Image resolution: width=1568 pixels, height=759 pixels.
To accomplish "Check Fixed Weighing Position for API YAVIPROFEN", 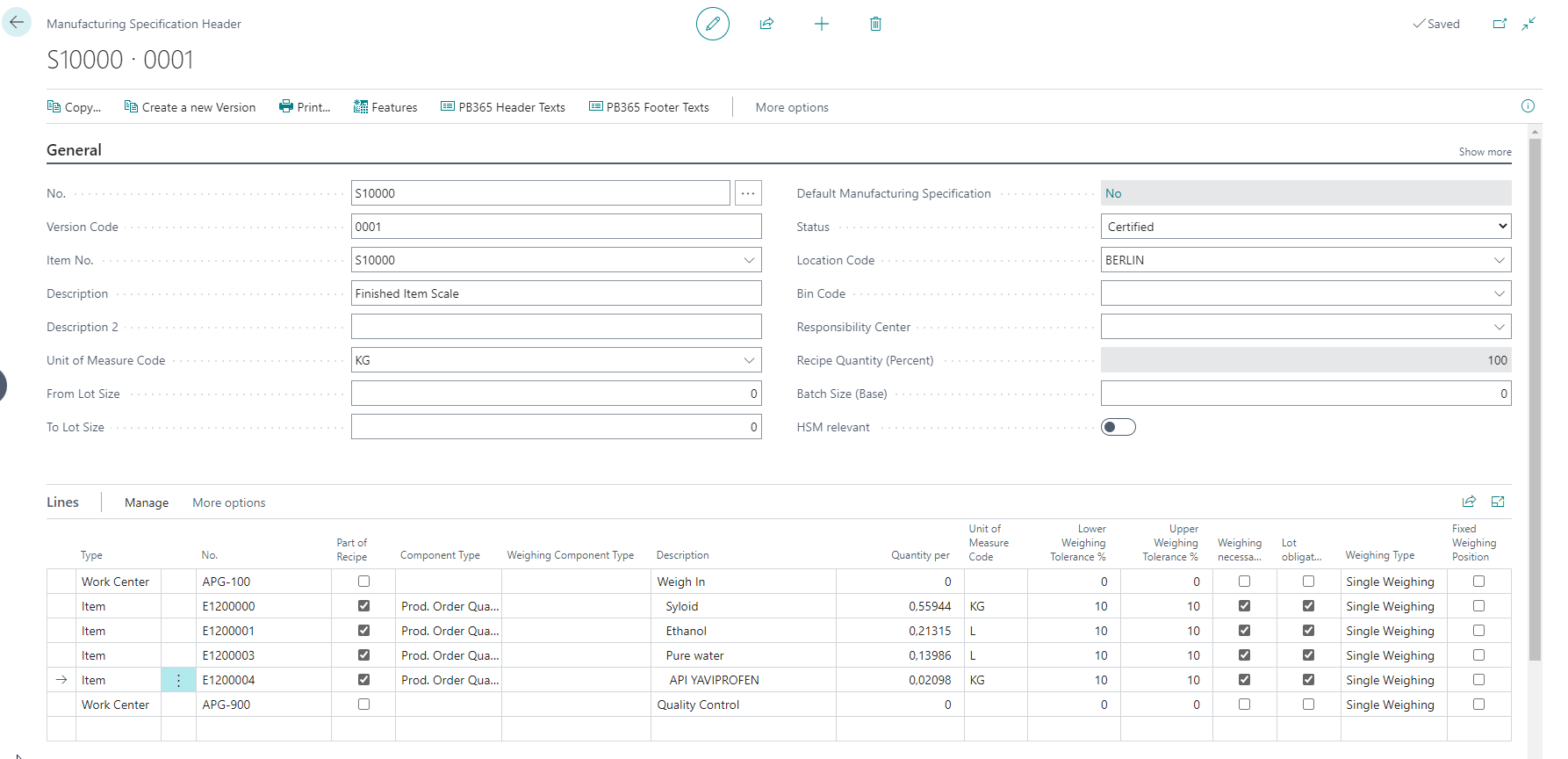I will (1478, 680).
